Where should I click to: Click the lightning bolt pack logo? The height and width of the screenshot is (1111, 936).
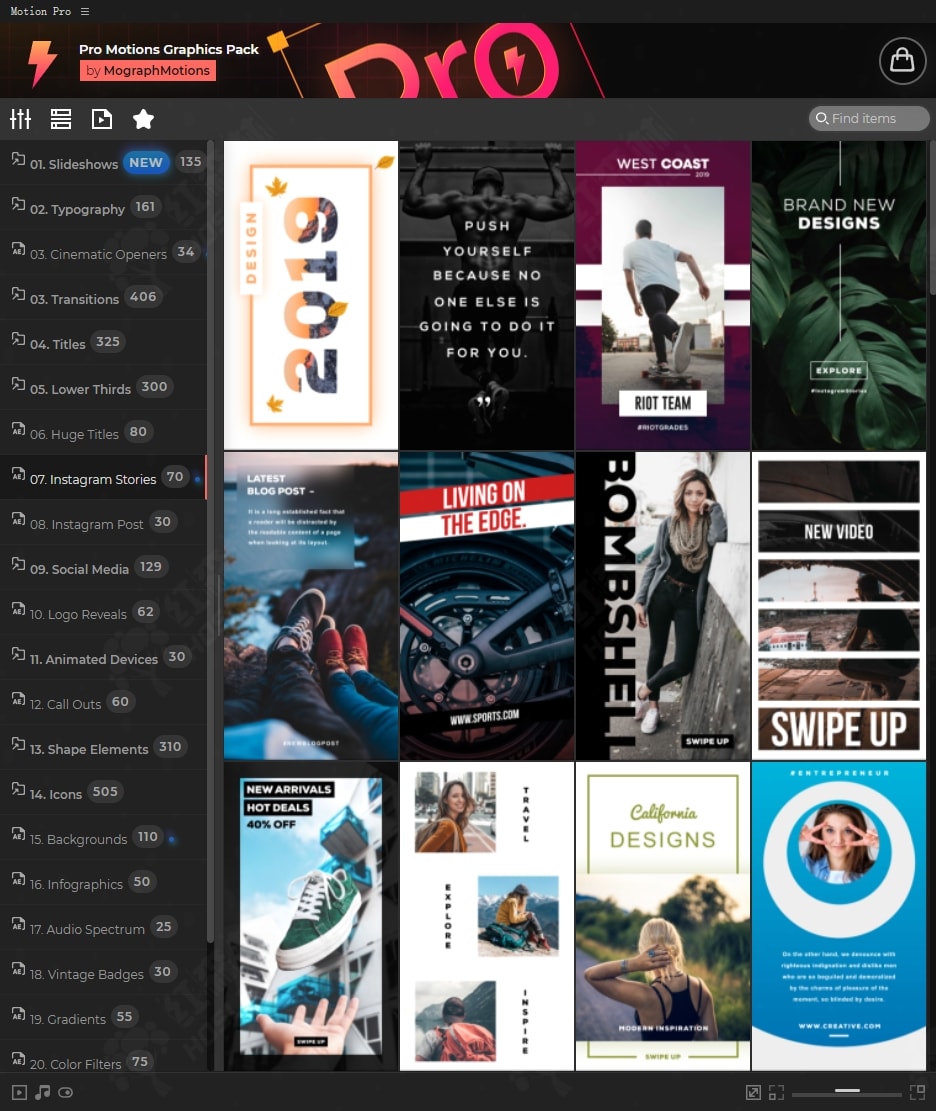42,62
